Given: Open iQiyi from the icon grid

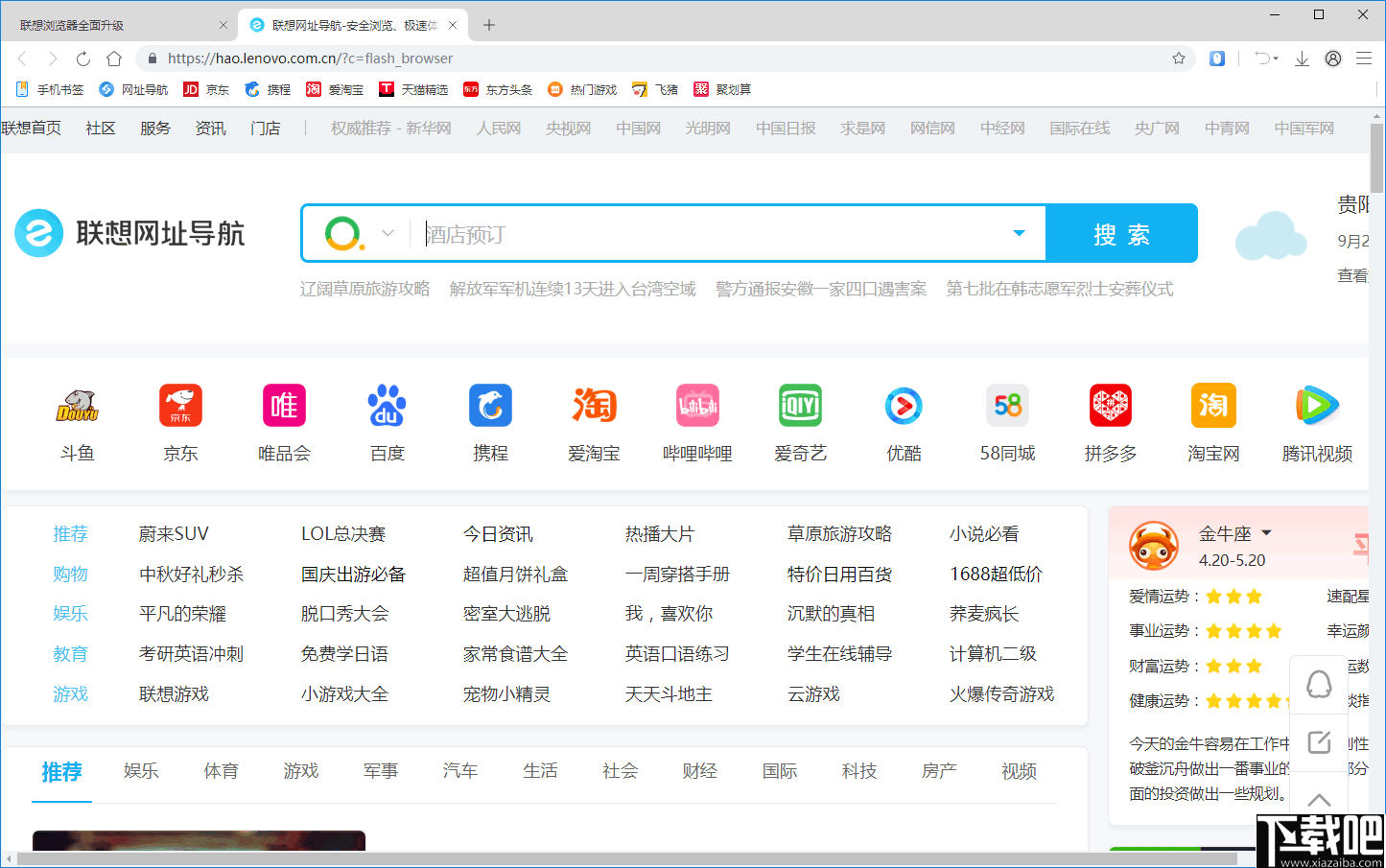Looking at the screenshot, I should (x=800, y=405).
